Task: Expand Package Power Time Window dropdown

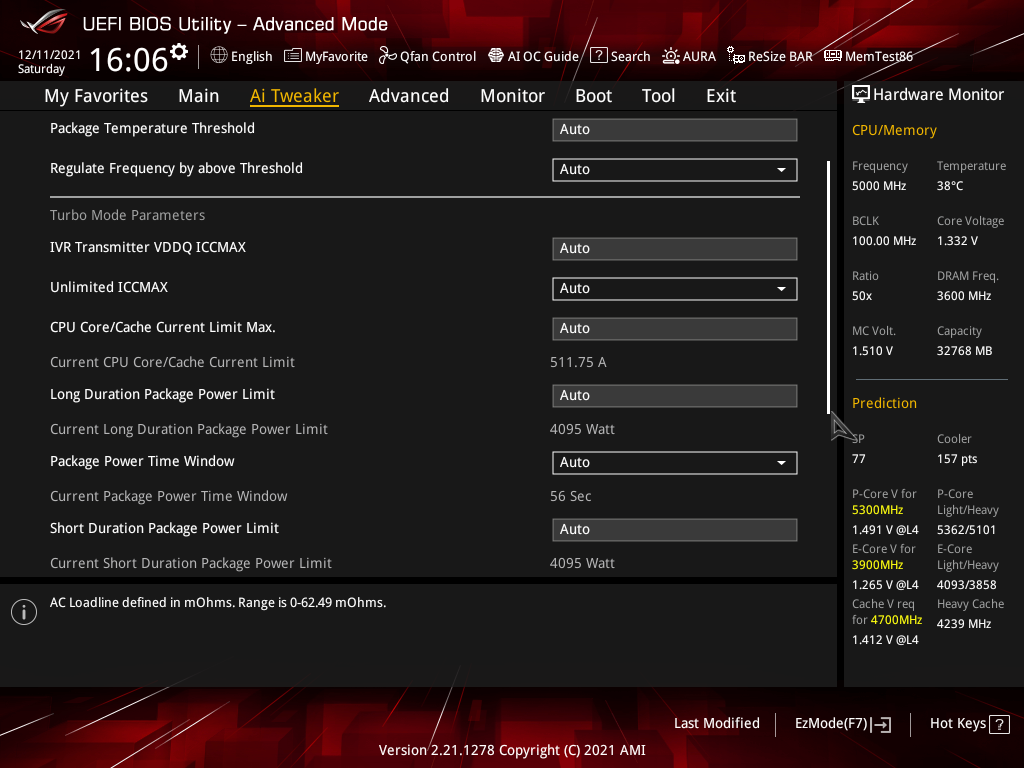Action: (675, 462)
